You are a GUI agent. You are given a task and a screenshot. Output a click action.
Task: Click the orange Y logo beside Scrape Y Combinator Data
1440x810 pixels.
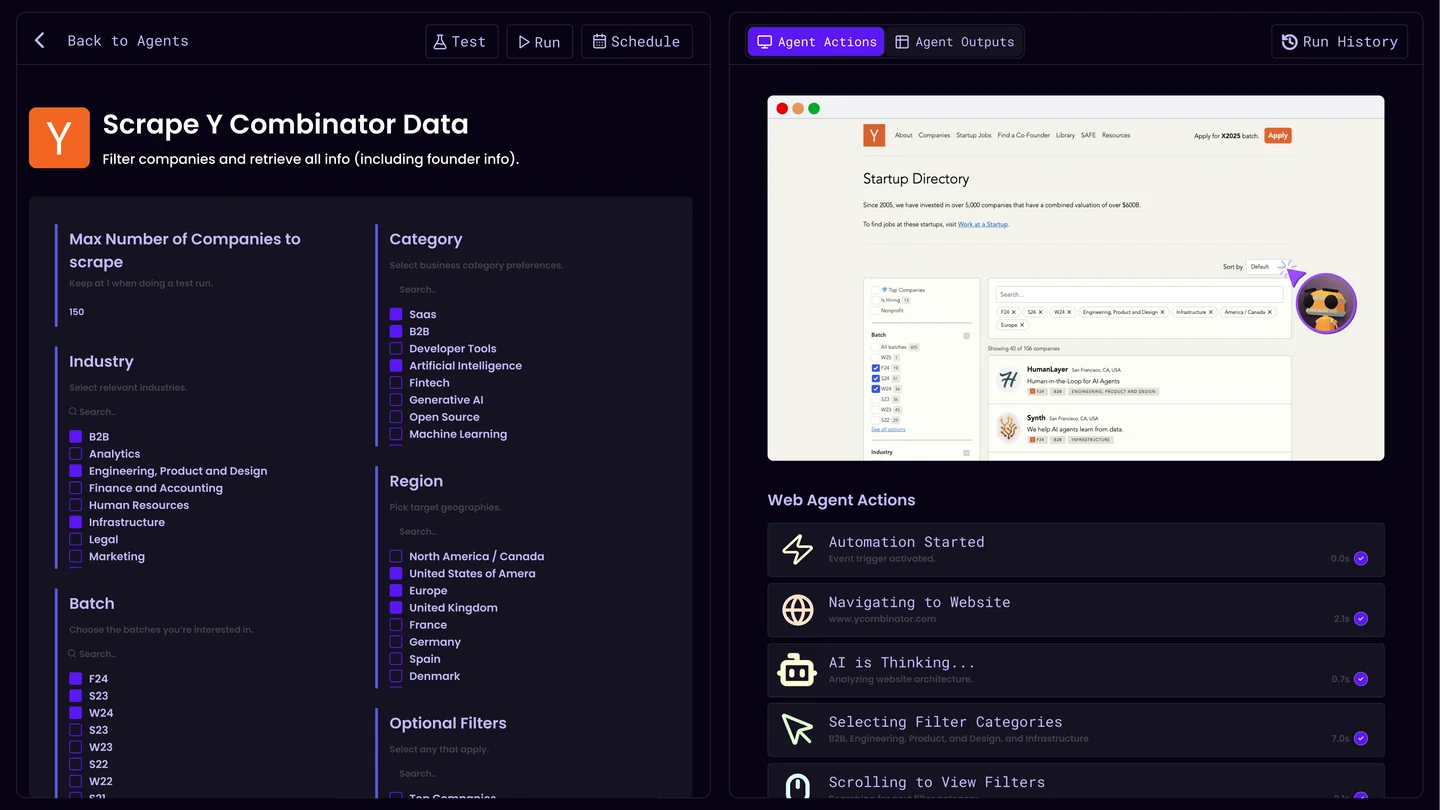59,138
